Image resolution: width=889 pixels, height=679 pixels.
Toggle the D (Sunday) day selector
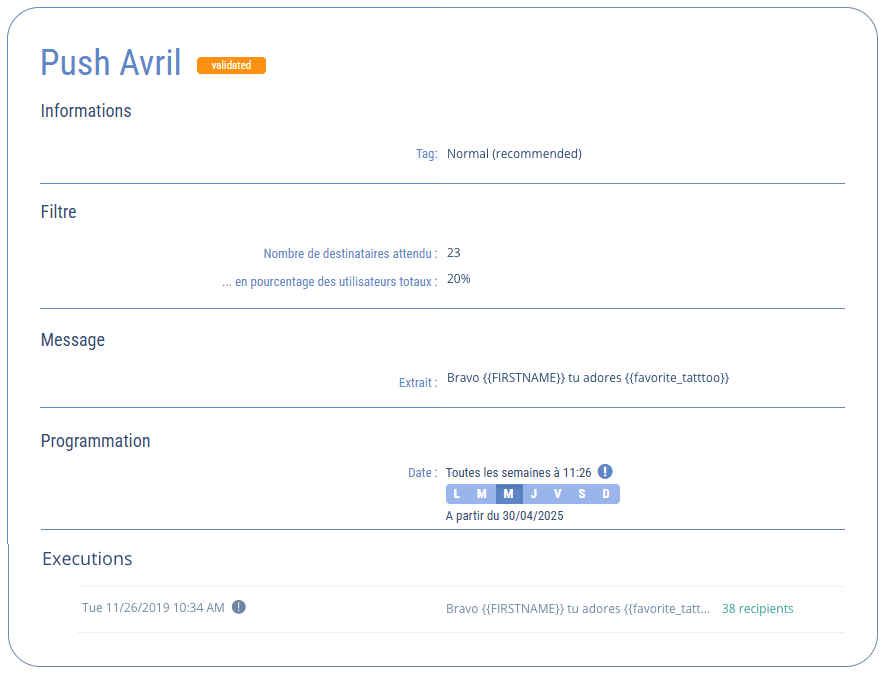click(x=606, y=494)
